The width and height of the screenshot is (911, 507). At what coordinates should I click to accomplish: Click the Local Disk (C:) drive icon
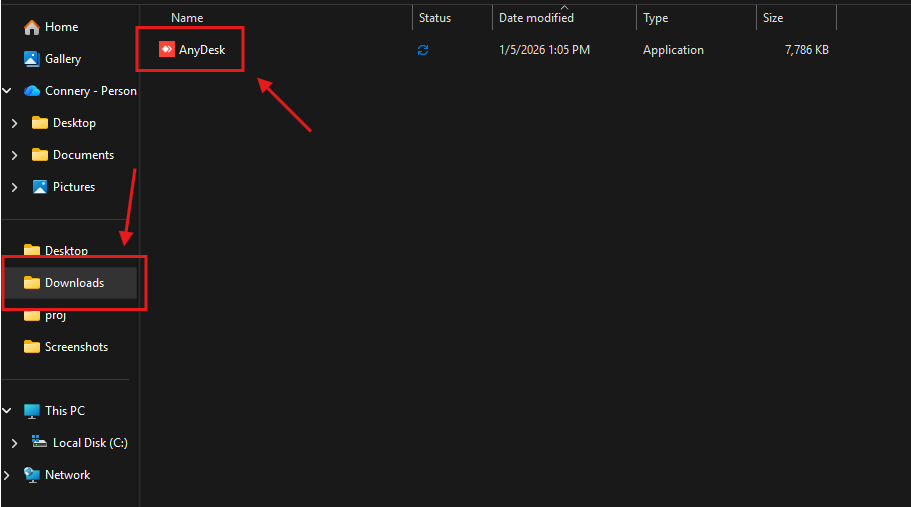(x=40, y=443)
